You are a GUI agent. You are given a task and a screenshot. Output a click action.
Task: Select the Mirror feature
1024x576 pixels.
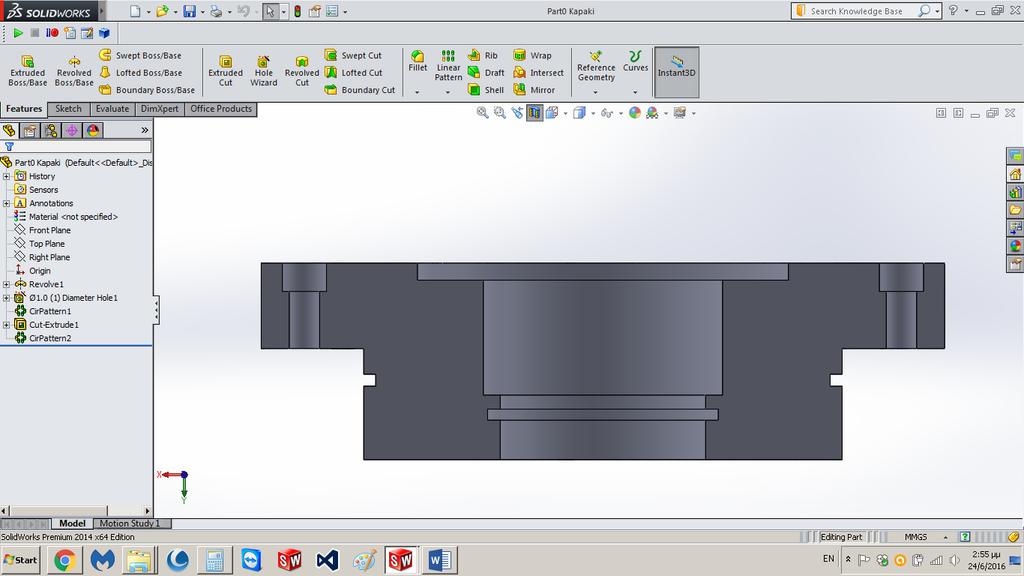pos(534,89)
